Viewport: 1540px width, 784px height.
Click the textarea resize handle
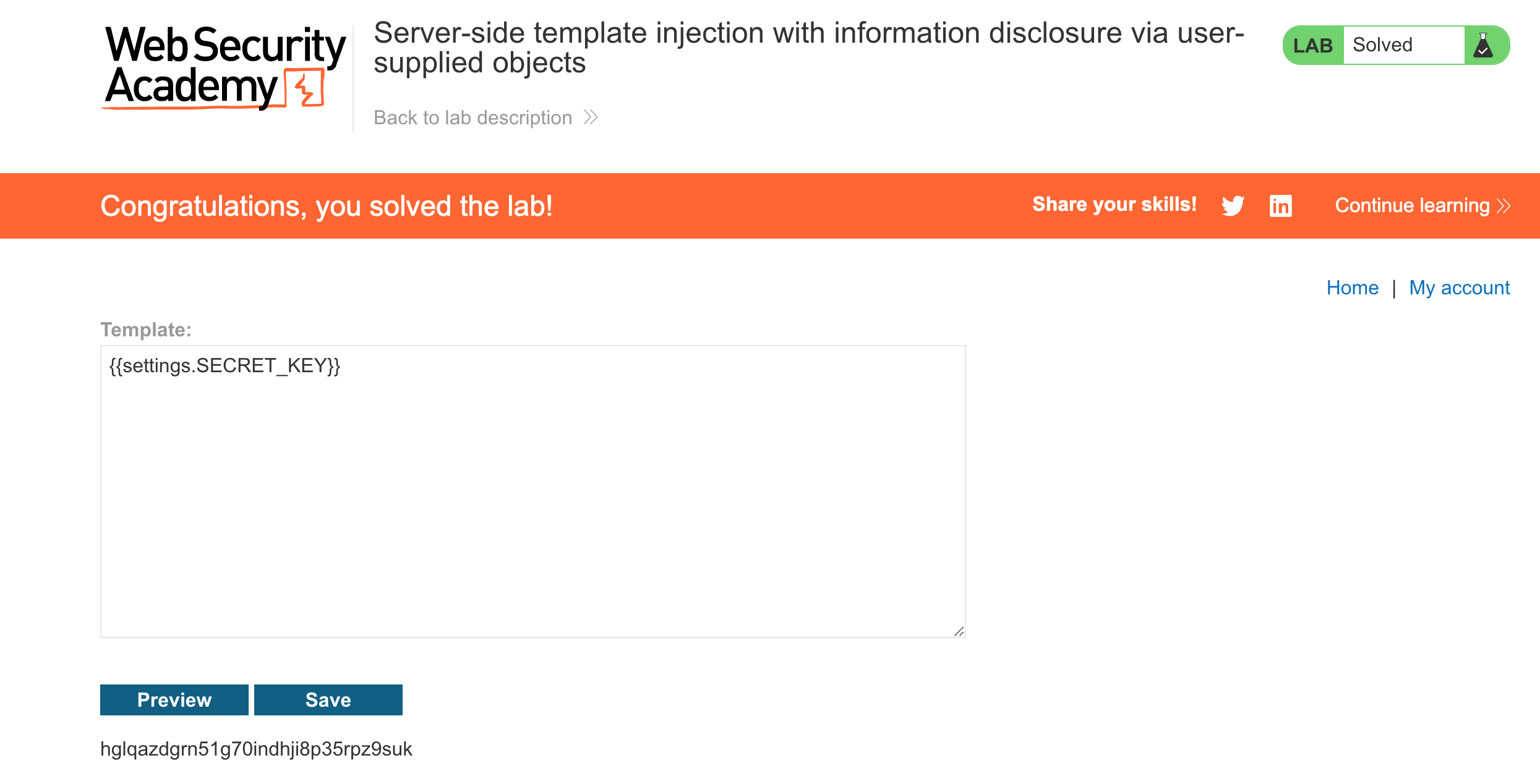[959, 631]
